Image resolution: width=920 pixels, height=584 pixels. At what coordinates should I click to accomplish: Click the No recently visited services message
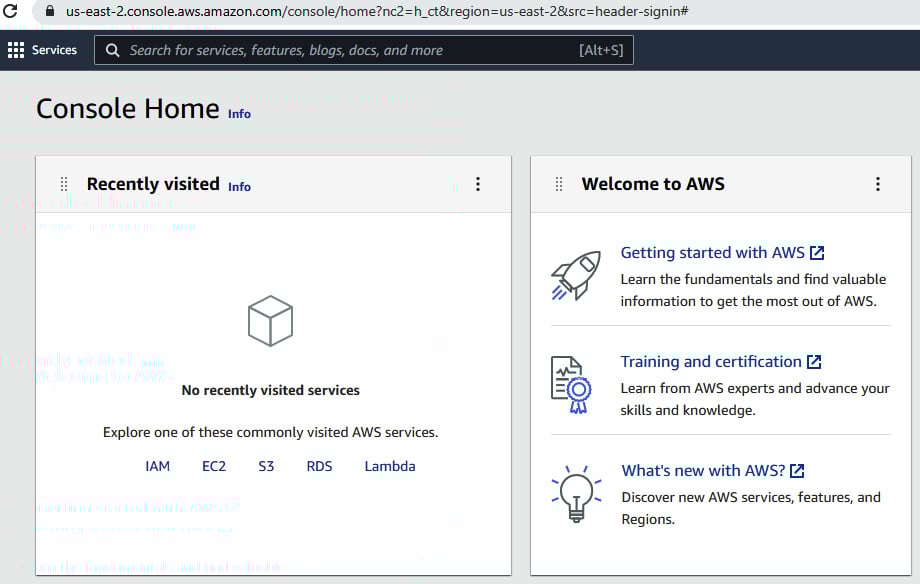270,390
